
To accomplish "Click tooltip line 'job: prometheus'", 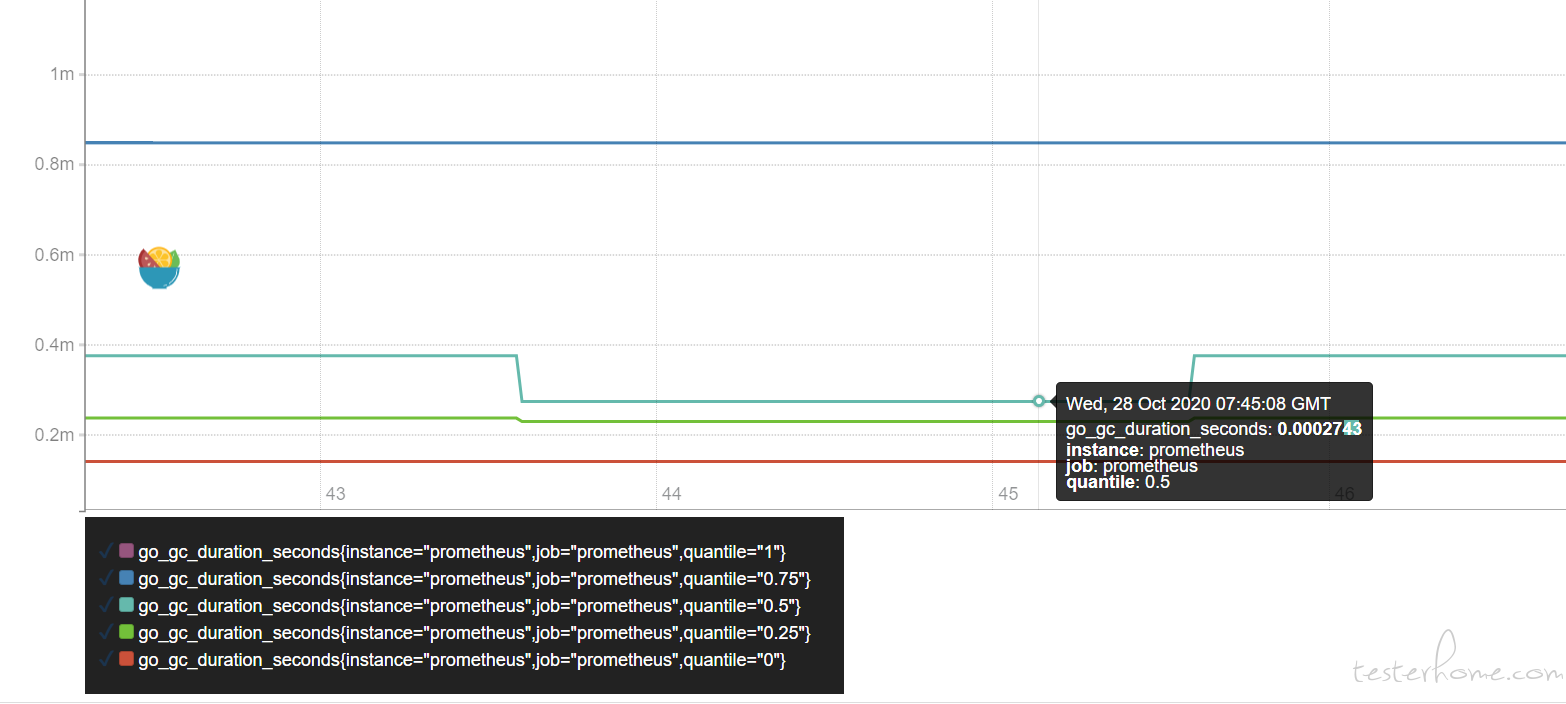I will [1132, 466].
